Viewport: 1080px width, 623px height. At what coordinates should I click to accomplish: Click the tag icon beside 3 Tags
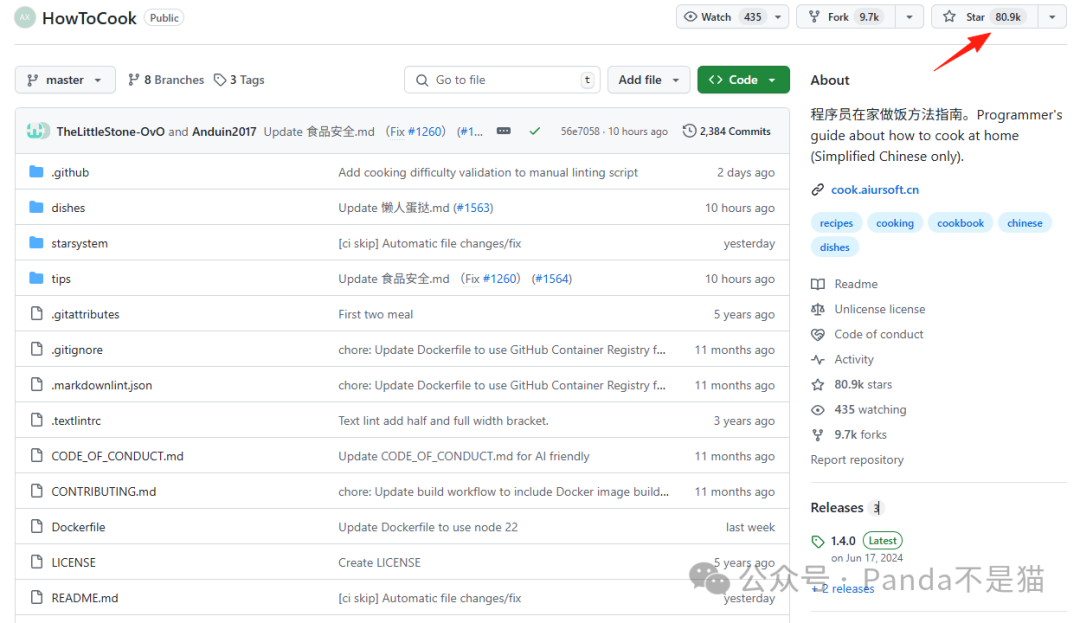pyautogui.click(x=220, y=80)
